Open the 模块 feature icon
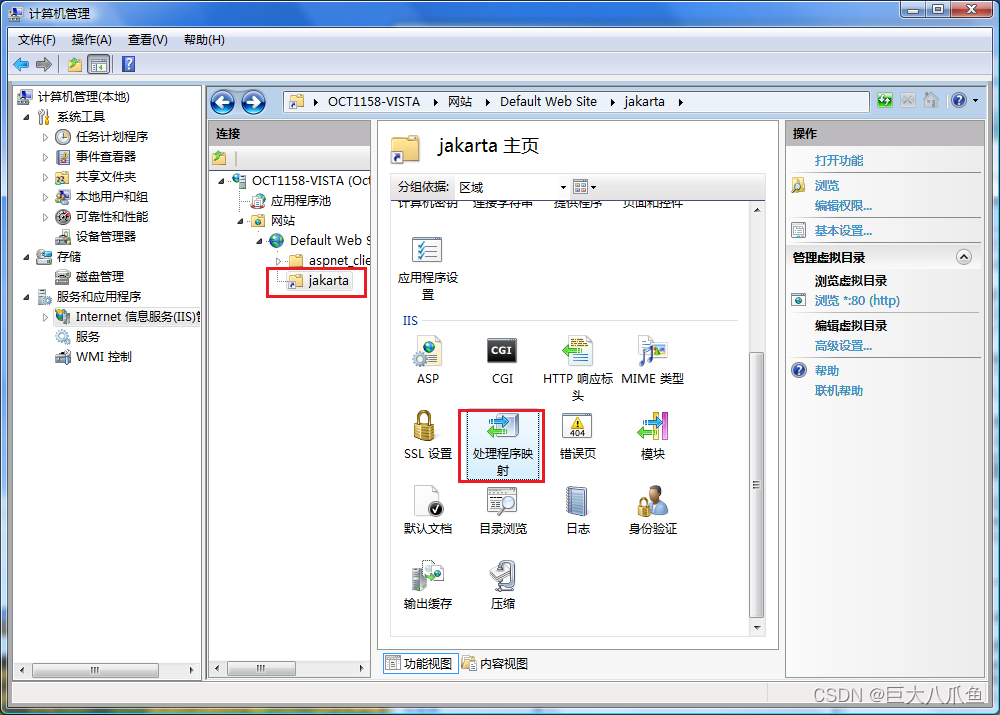The image size is (1000, 715). click(652, 435)
